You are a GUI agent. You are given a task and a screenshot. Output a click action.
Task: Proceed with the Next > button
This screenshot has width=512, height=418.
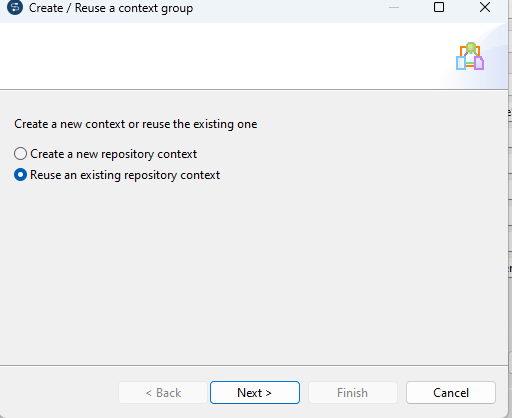pyautogui.click(x=255, y=392)
